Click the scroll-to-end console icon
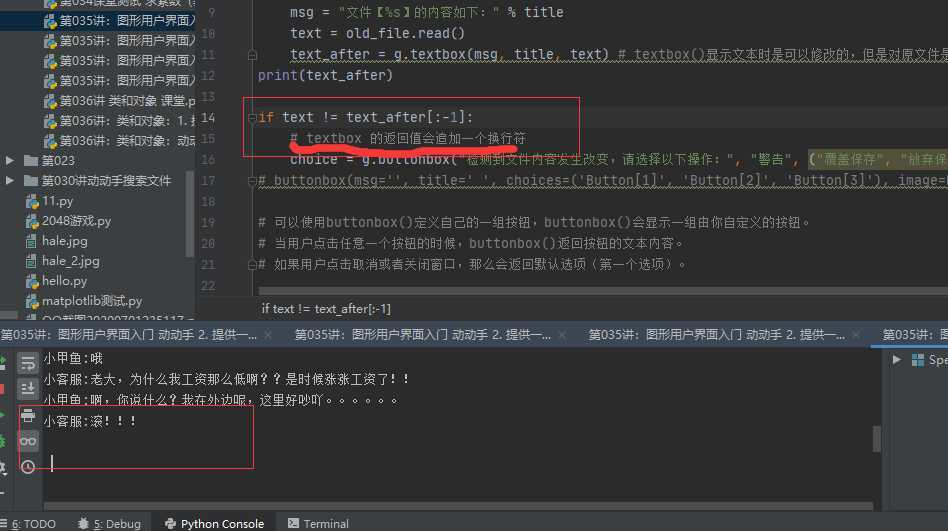 coord(28,389)
